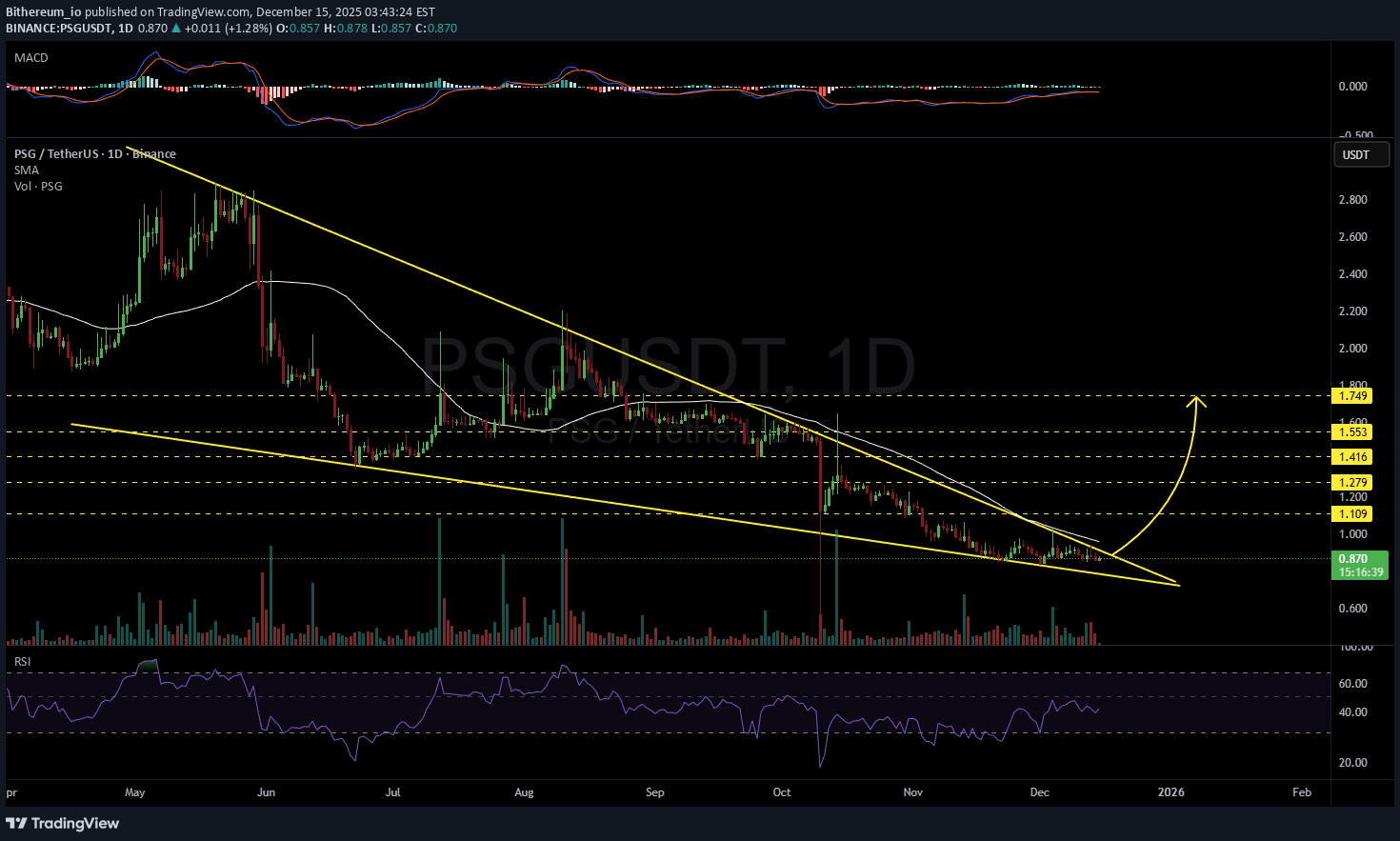Click the Bithereum_io author name
The width and height of the screenshot is (1400, 841).
(43, 12)
